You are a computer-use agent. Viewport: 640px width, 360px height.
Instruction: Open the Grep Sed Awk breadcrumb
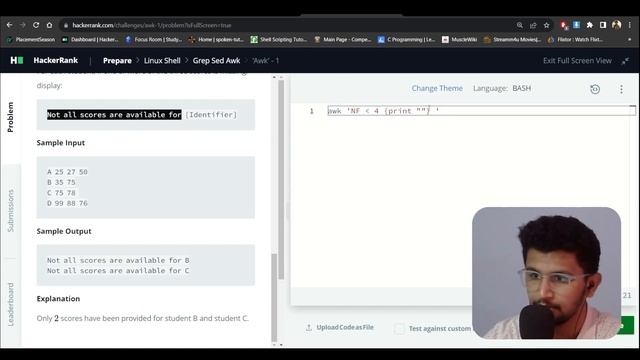pyautogui.click(x=216, y=60)
